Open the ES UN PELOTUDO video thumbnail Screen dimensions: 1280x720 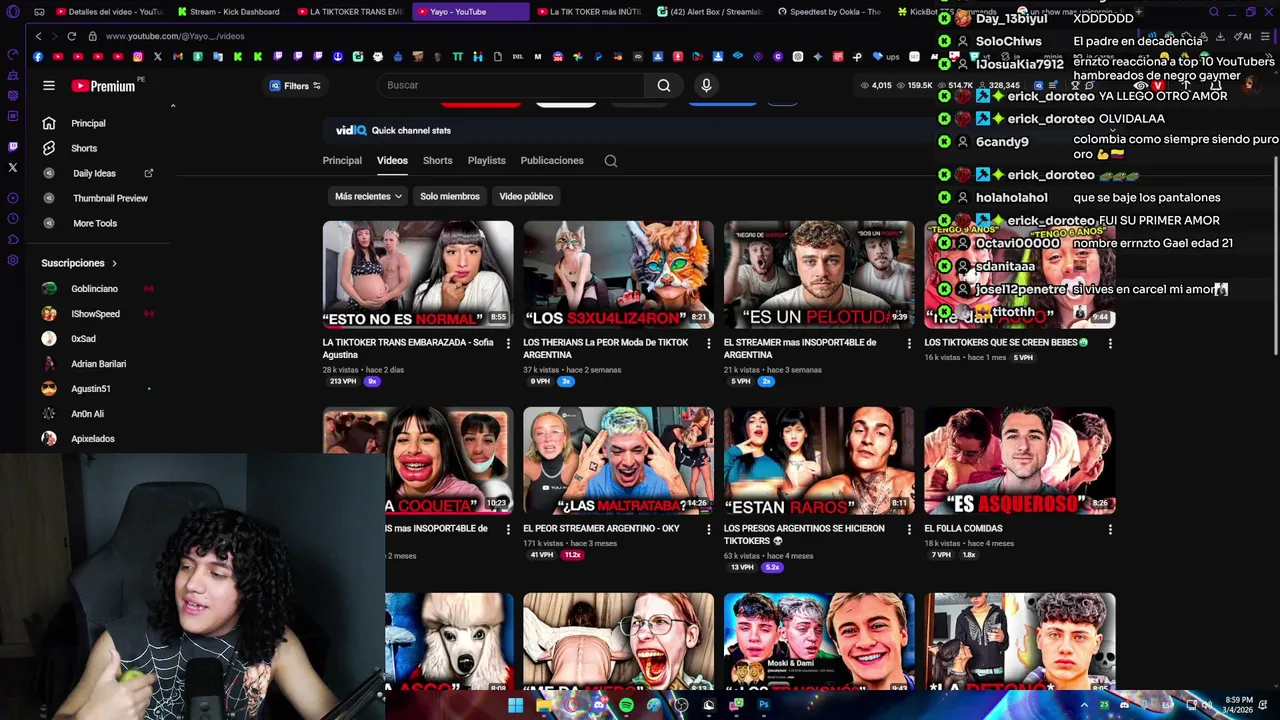click(819, 275)
